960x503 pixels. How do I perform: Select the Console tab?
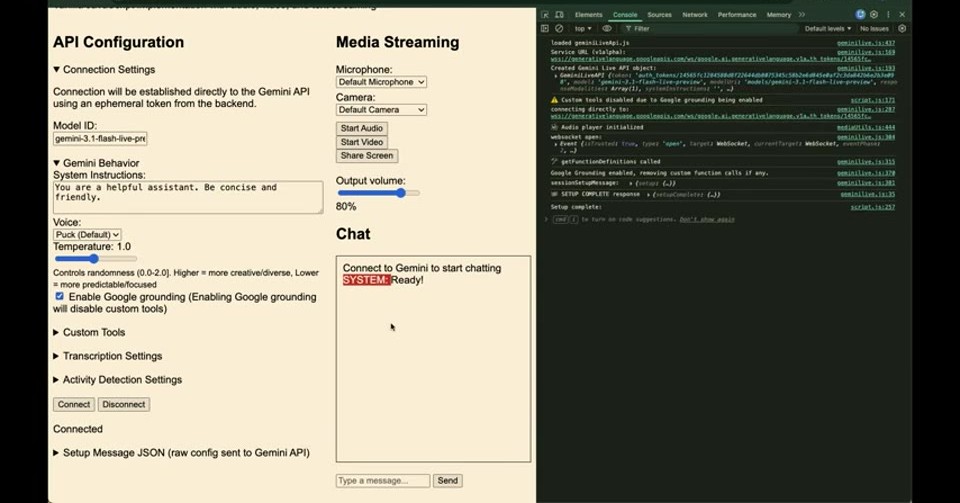625,14
